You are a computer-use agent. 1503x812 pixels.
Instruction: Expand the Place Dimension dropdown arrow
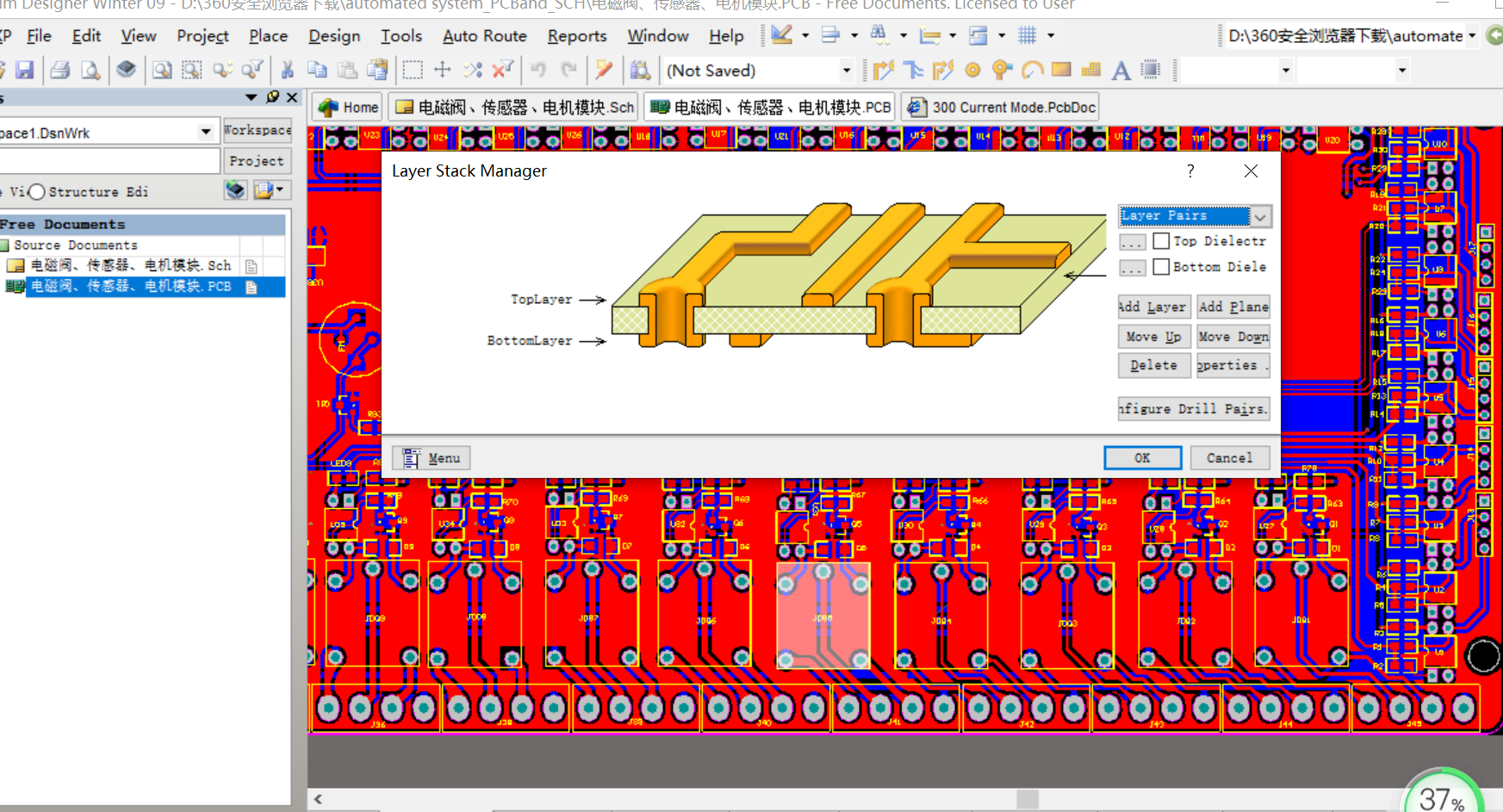[x=953, y=35]
